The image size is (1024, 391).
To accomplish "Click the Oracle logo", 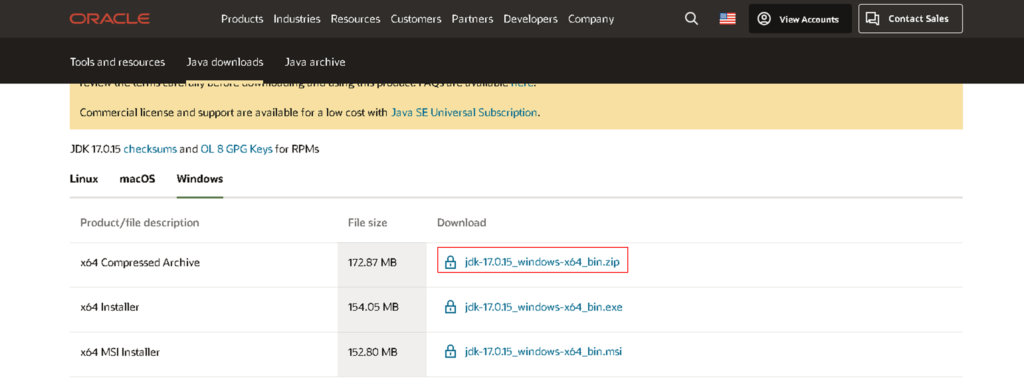I will pyautogui.click(x=110, y=19).
